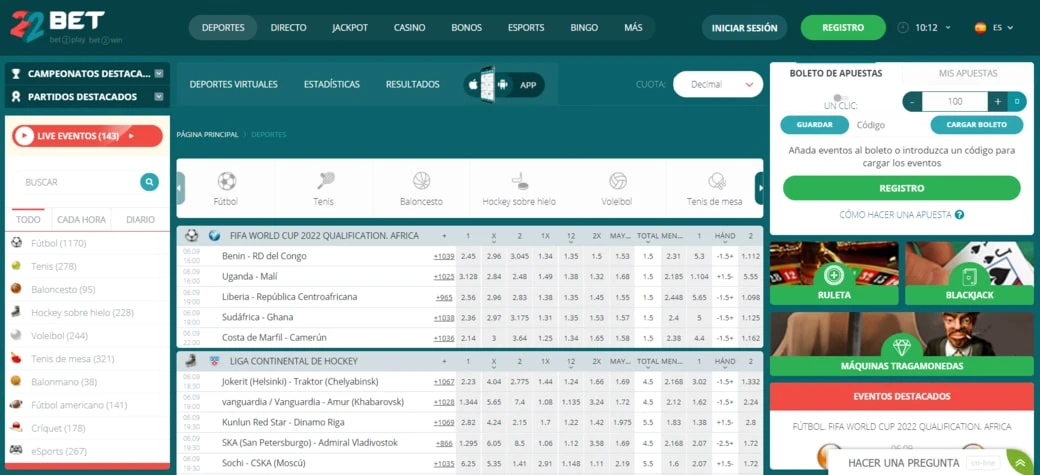Open the ES language dropdown
Image resolution: width=1040 pixels, height=475 pixels.
[994, 28]
